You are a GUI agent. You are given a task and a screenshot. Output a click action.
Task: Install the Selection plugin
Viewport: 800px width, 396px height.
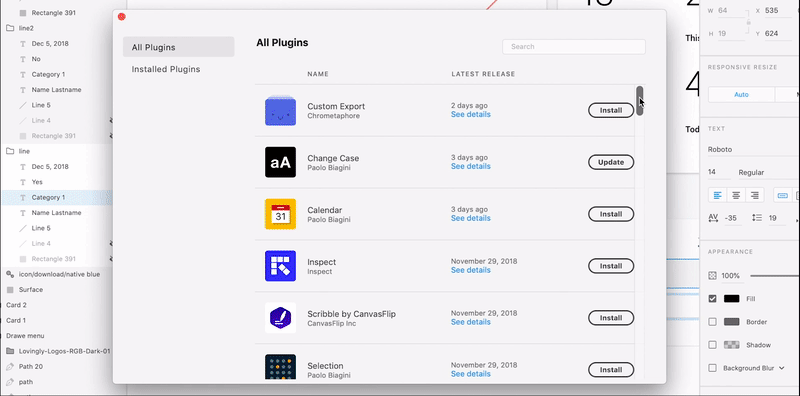(x=611, y=369)
